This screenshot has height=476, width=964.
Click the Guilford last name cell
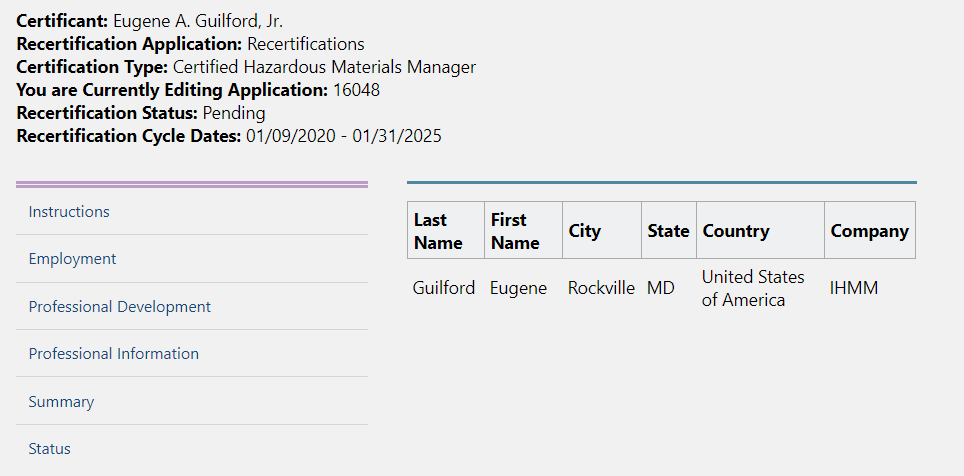click(x=444, y=288)
